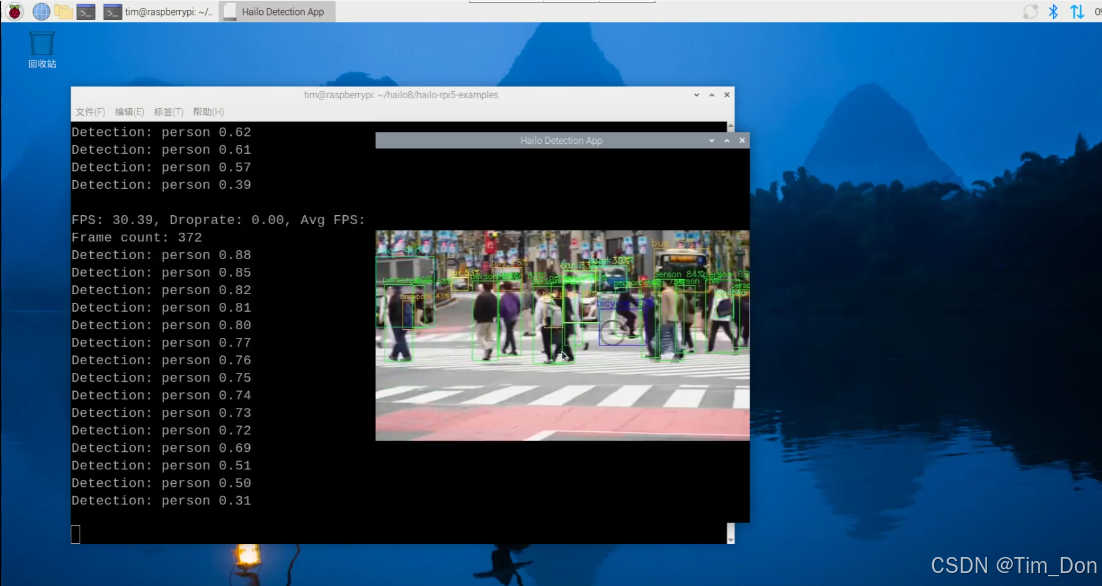Click the 'Detection: person 0.74' line
This screenshot has height=586, width=1102.
pos(161,396)
